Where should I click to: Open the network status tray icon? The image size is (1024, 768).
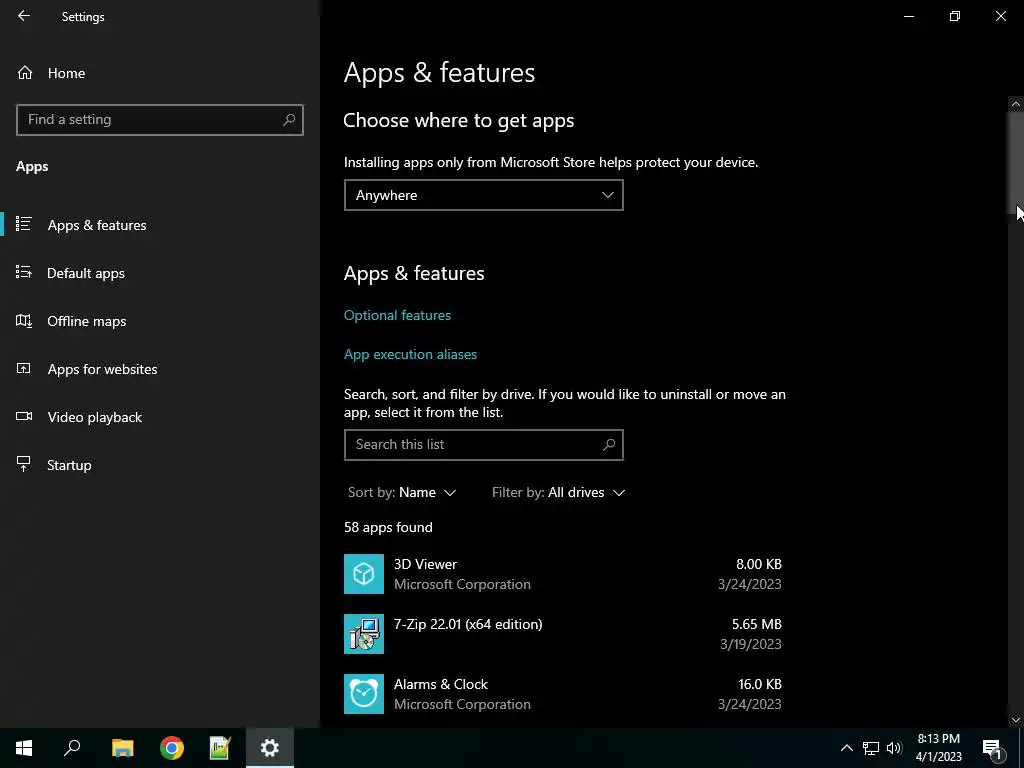(871, 748)
